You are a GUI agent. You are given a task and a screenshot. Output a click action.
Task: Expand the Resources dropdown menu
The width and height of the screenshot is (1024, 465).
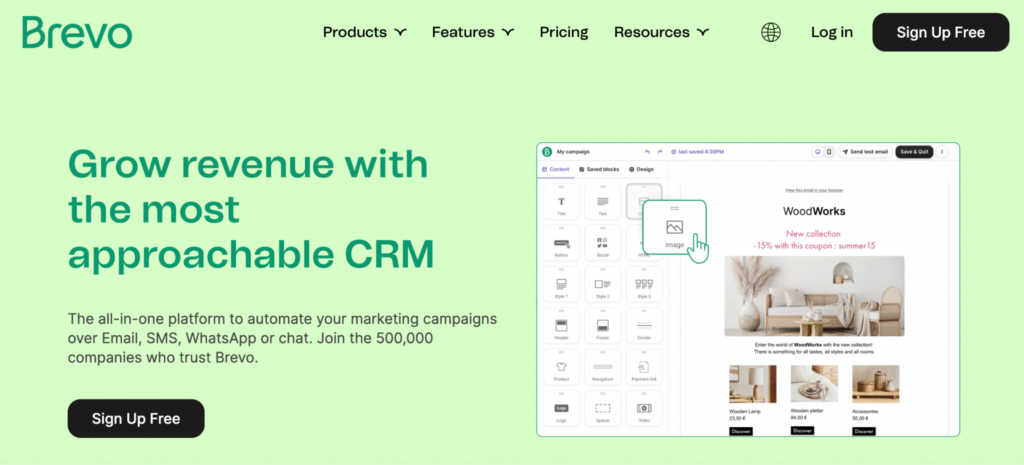click(x=662, y=32)
